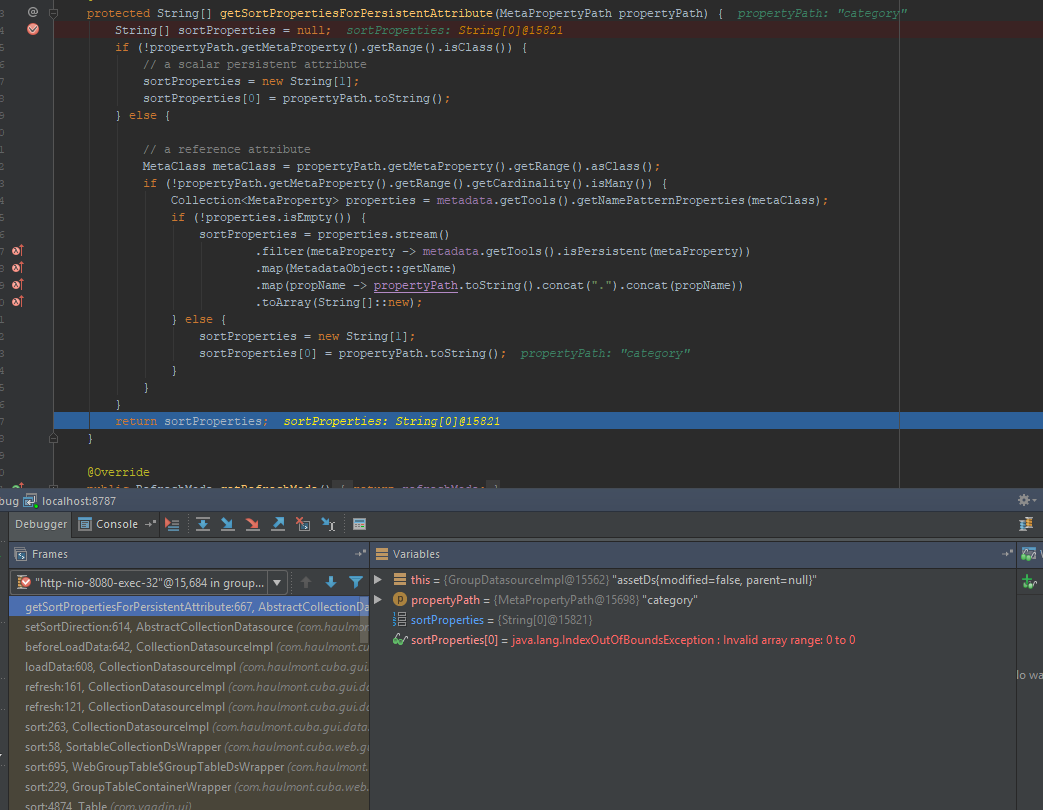This screenshot has height=810, width=1043.
Task: Click the Frames panel title
Action: (50, 554)
